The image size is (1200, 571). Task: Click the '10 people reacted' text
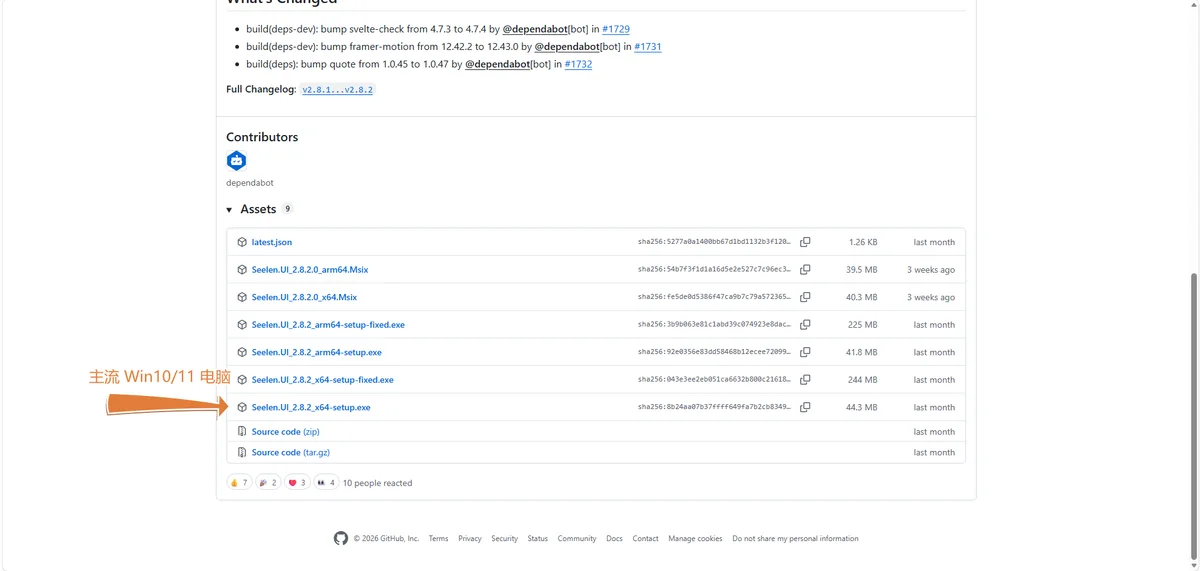pyautogui.click(x=377, y=483)
